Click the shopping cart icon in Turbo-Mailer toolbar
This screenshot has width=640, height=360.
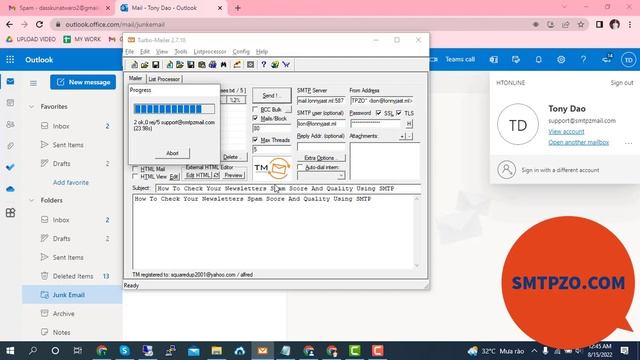pyautogui.click(x=286, y=64)
